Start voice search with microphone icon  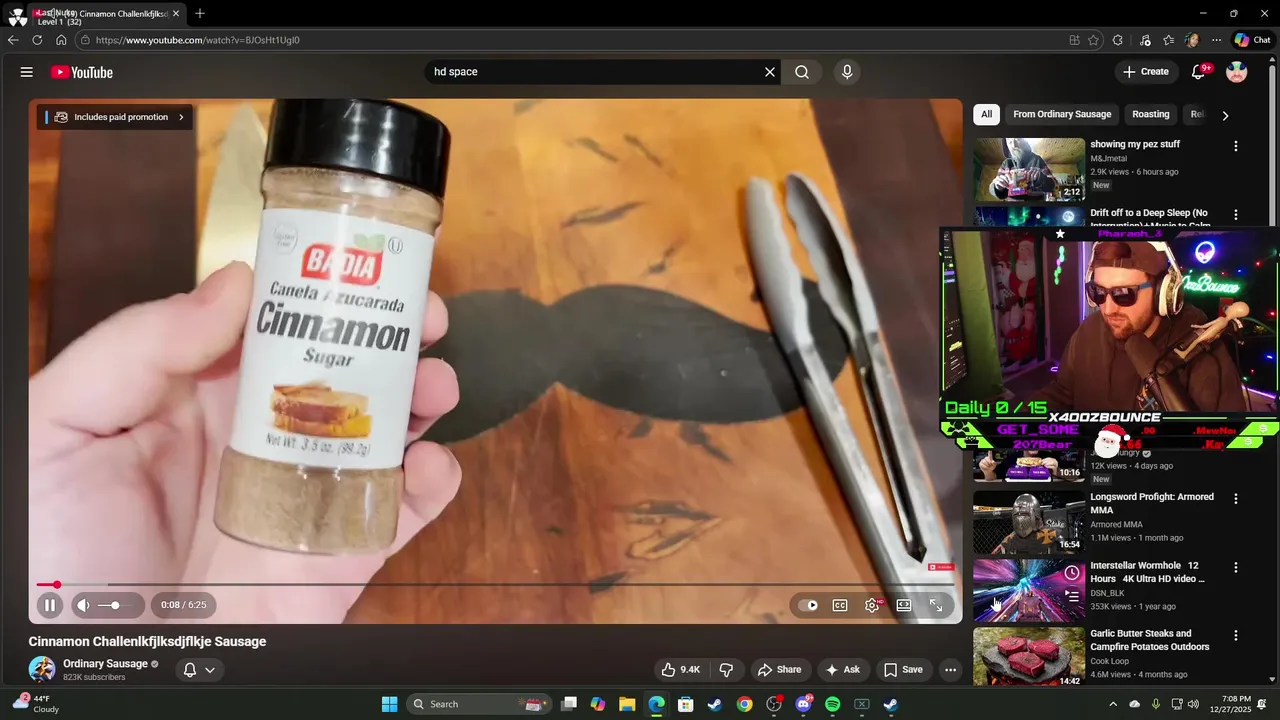(x=847, y=72)
